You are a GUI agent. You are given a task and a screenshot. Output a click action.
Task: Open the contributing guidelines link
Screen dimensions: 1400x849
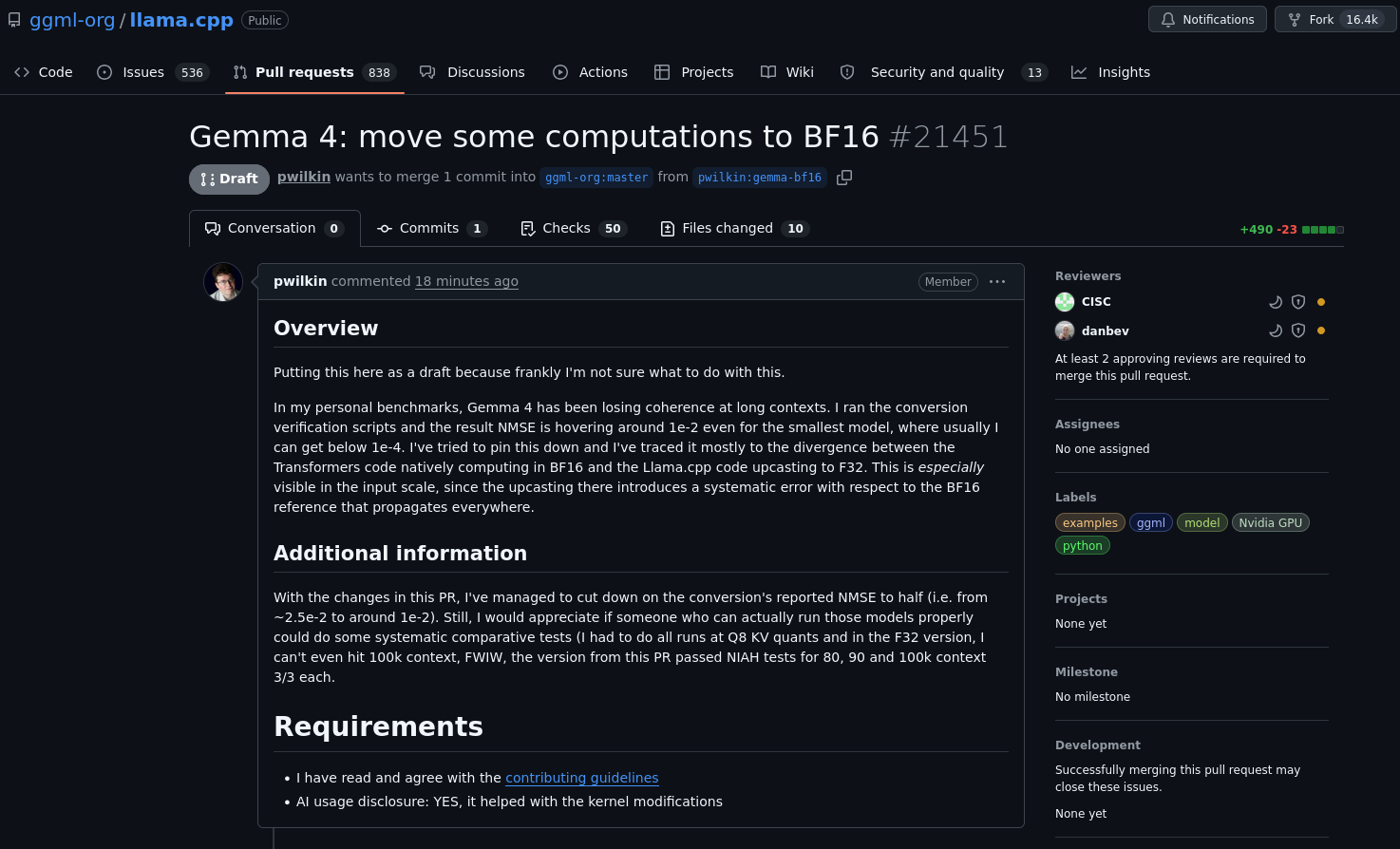pyautogui.click(x=582, y=778)
